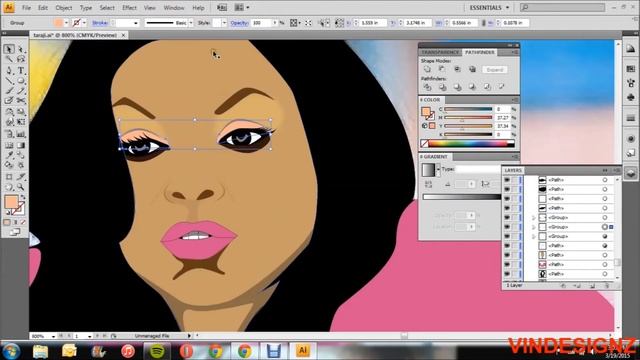The image size is (640, 360).
Task: Open zoom level 800% dropdown
Action: 53,336
